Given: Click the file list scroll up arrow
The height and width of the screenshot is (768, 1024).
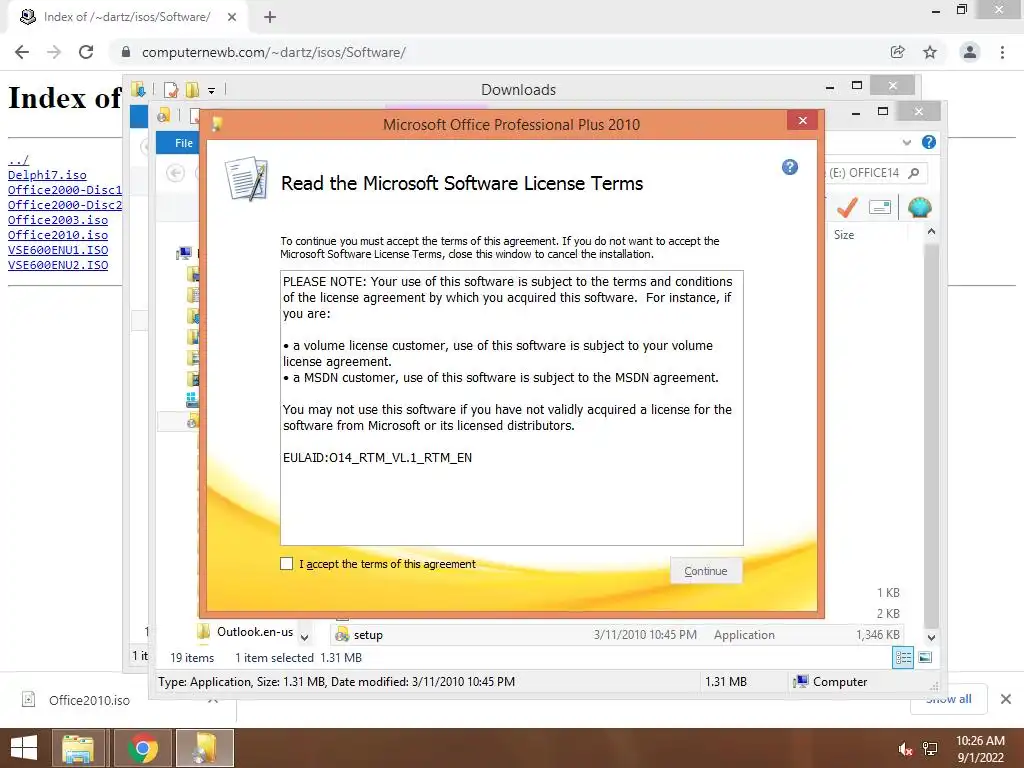Looking at the screenshot, I should 931,232.
